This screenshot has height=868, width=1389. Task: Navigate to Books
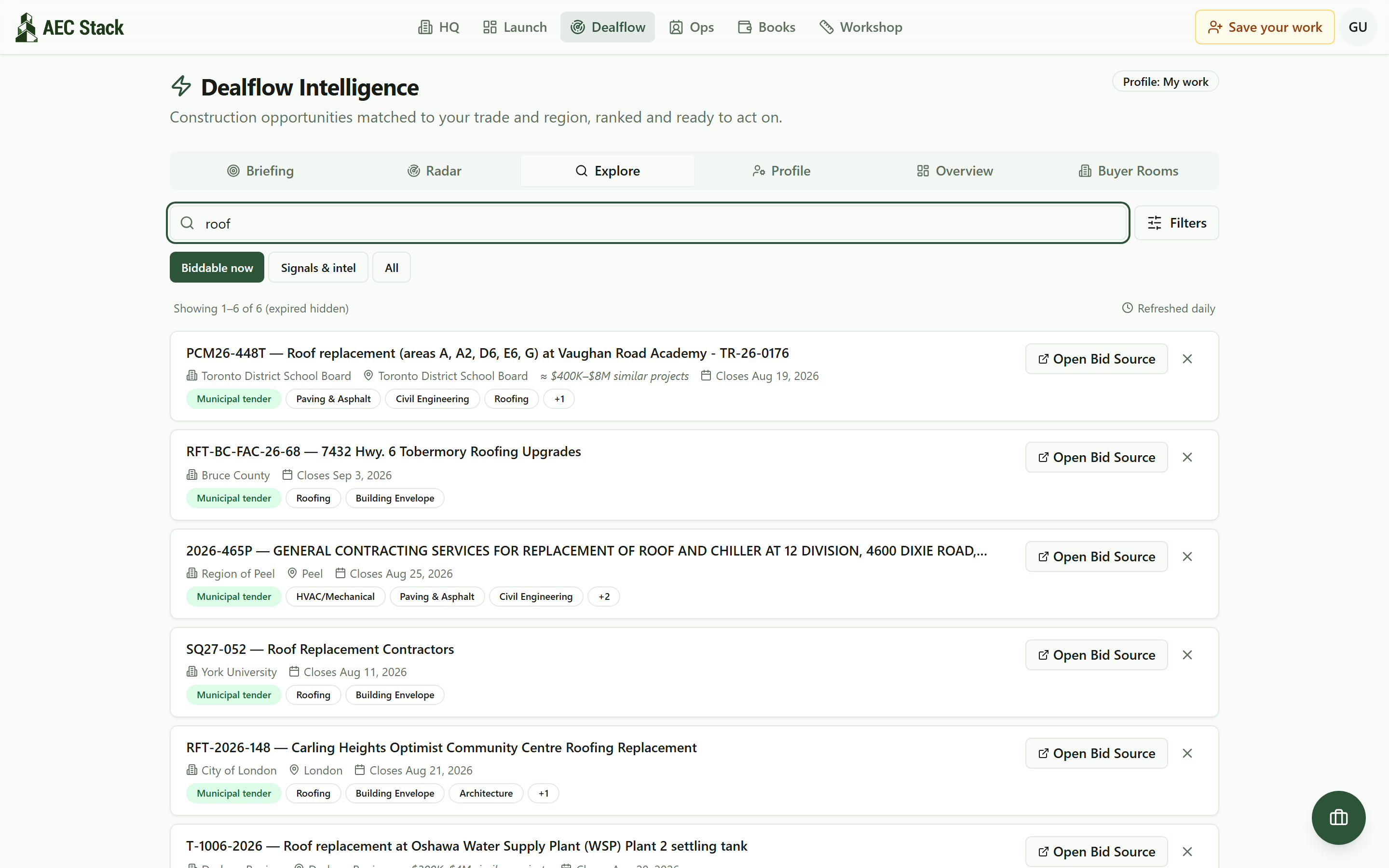tap(766, 27)
